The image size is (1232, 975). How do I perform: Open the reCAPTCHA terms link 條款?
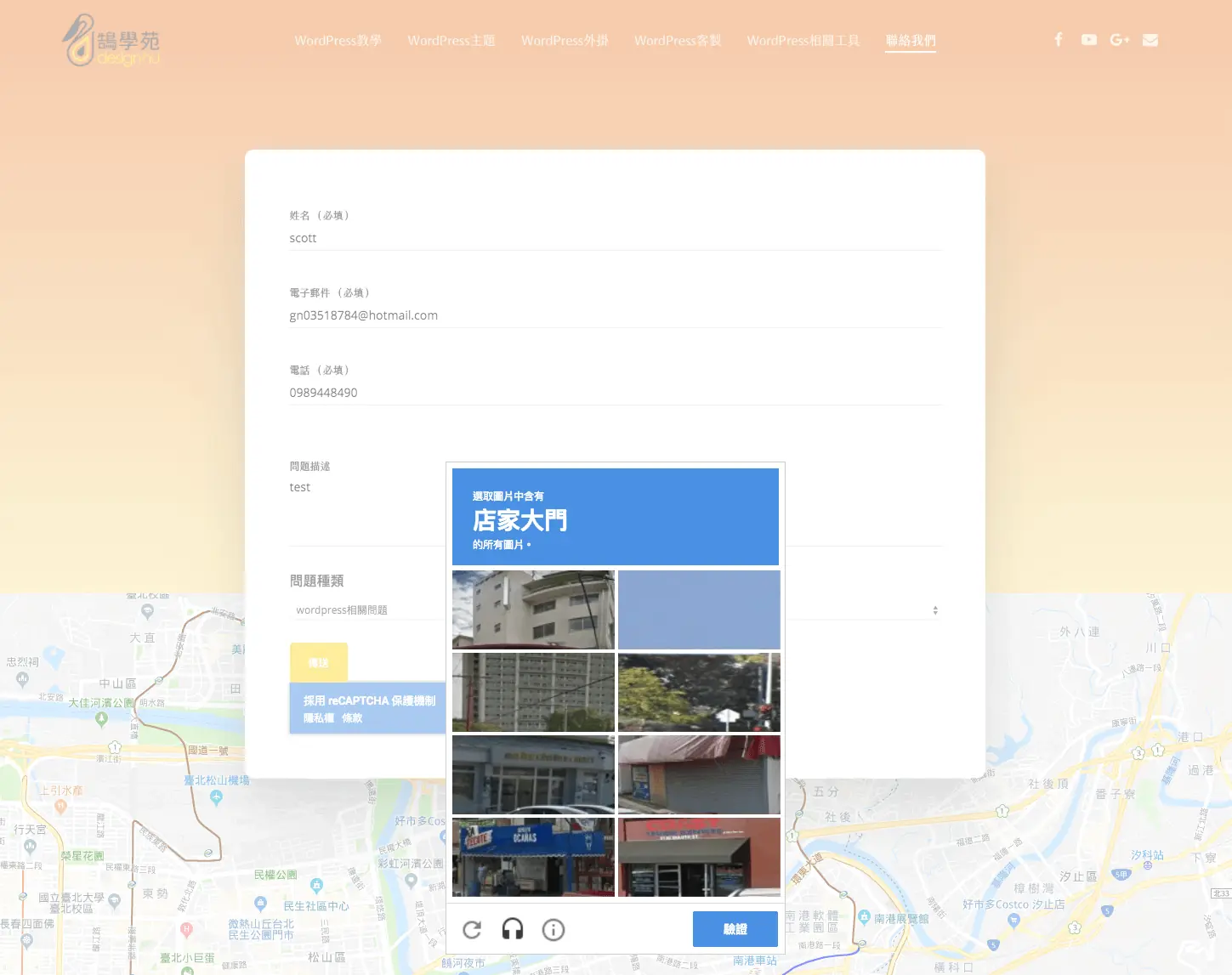tap(352, 718)
